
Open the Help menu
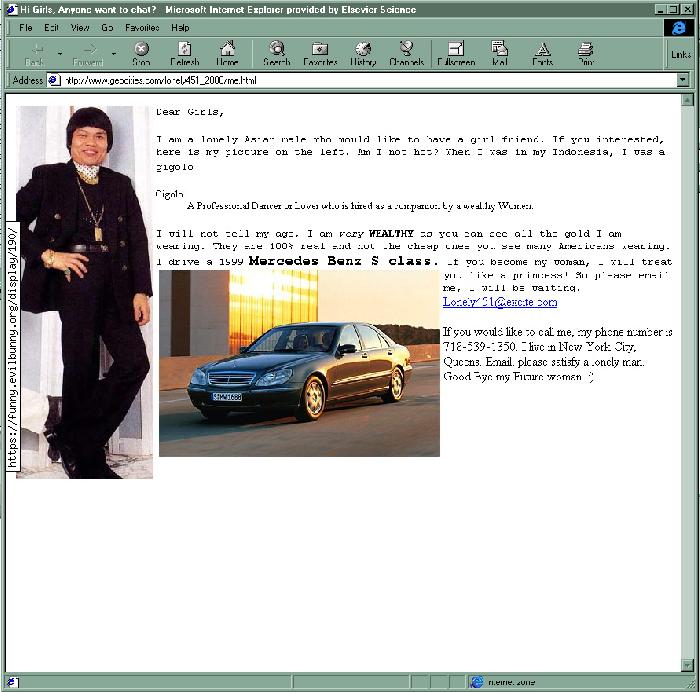click(x=180, y=28)
